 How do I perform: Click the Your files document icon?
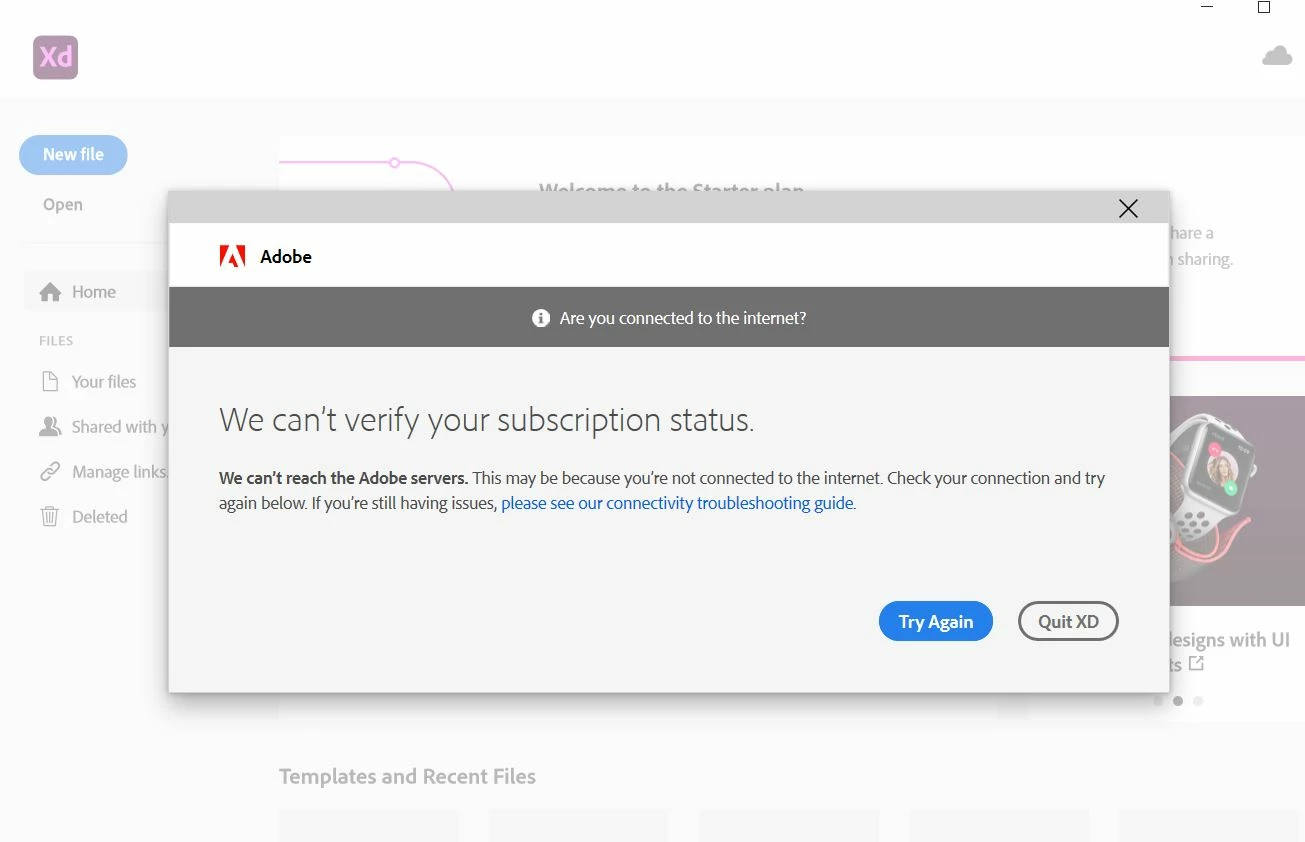point(49,382)
